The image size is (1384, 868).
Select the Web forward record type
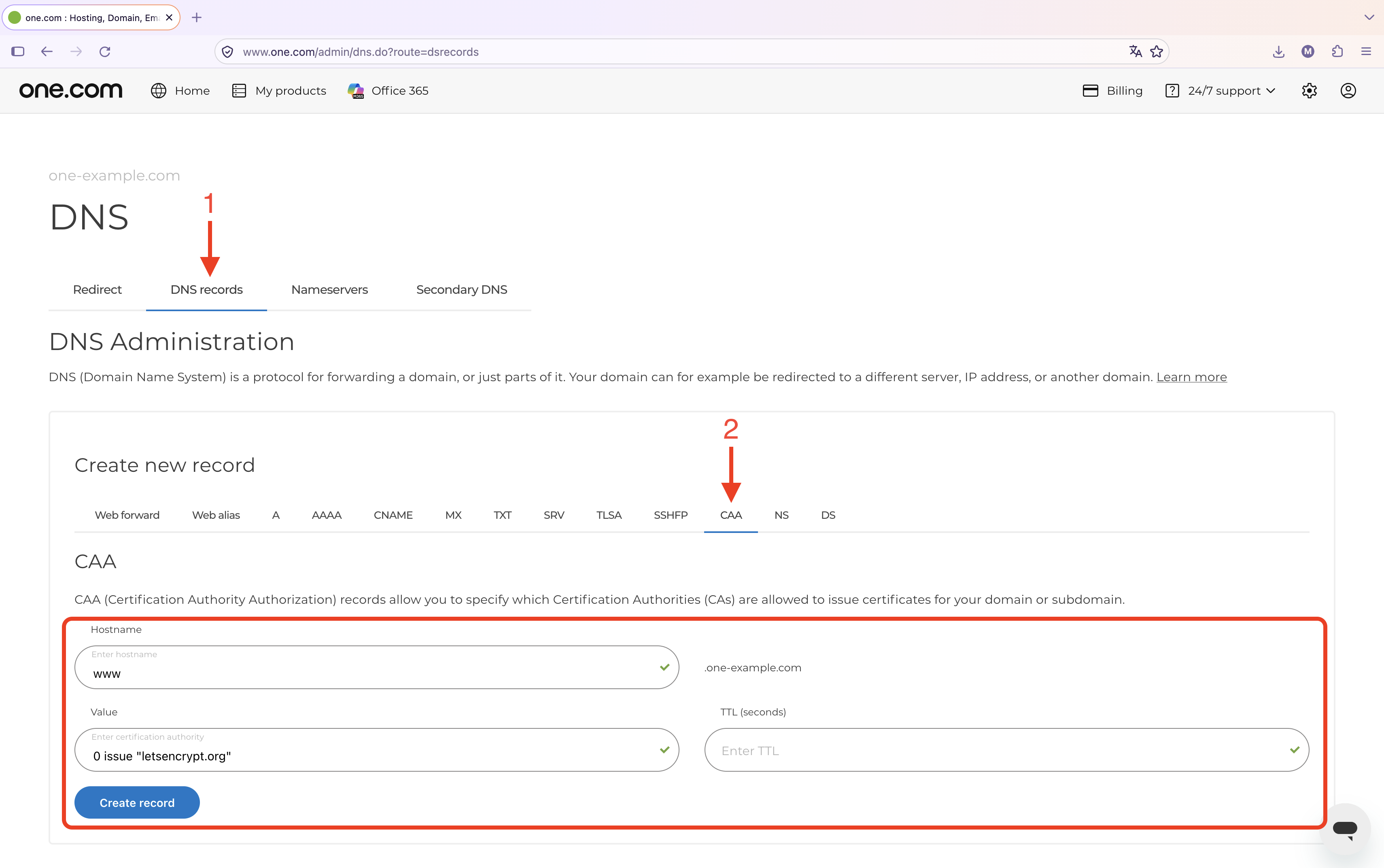click(127, 515)
